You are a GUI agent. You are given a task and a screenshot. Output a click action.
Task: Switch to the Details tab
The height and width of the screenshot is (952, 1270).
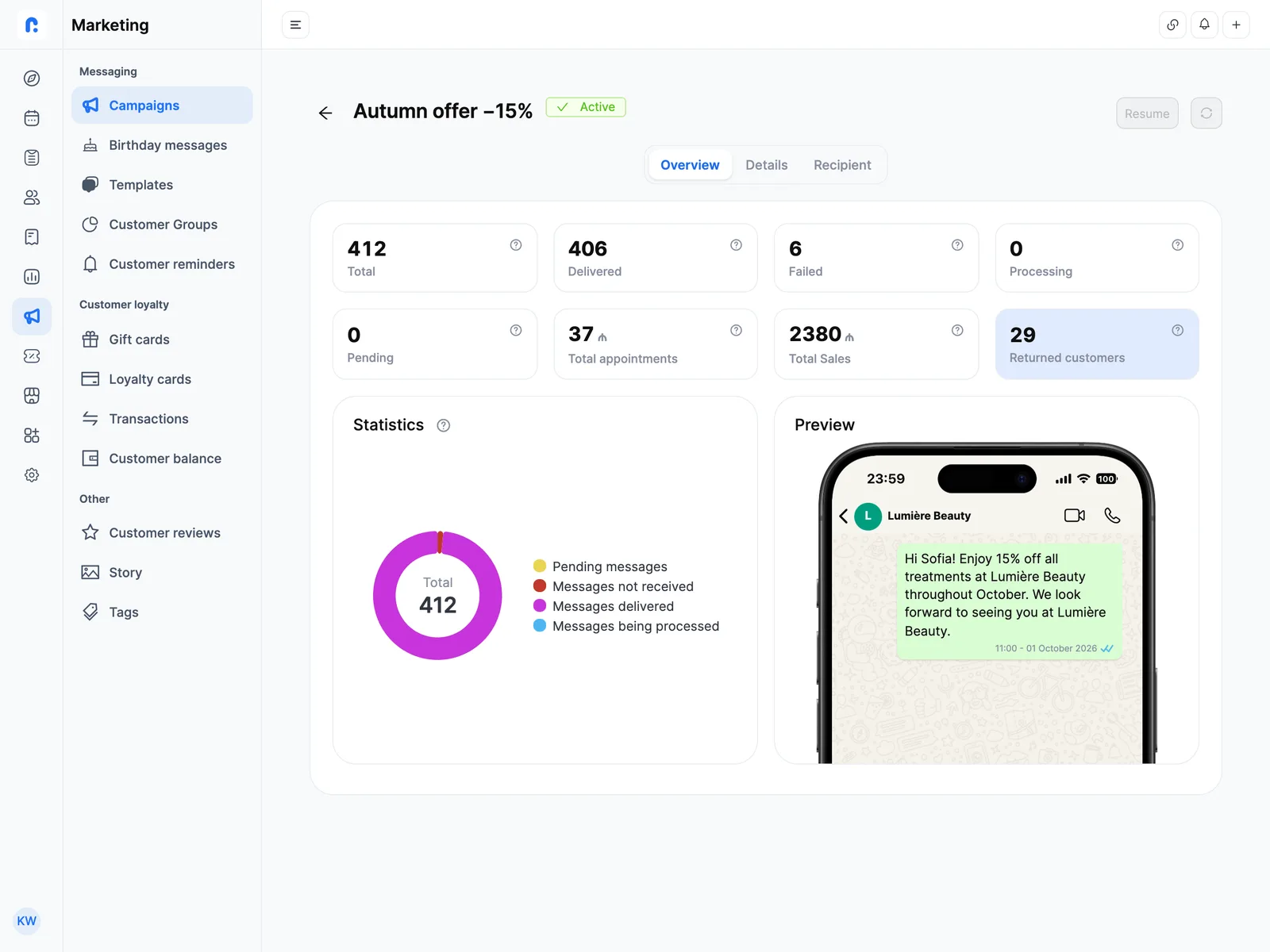click(767, 165)
